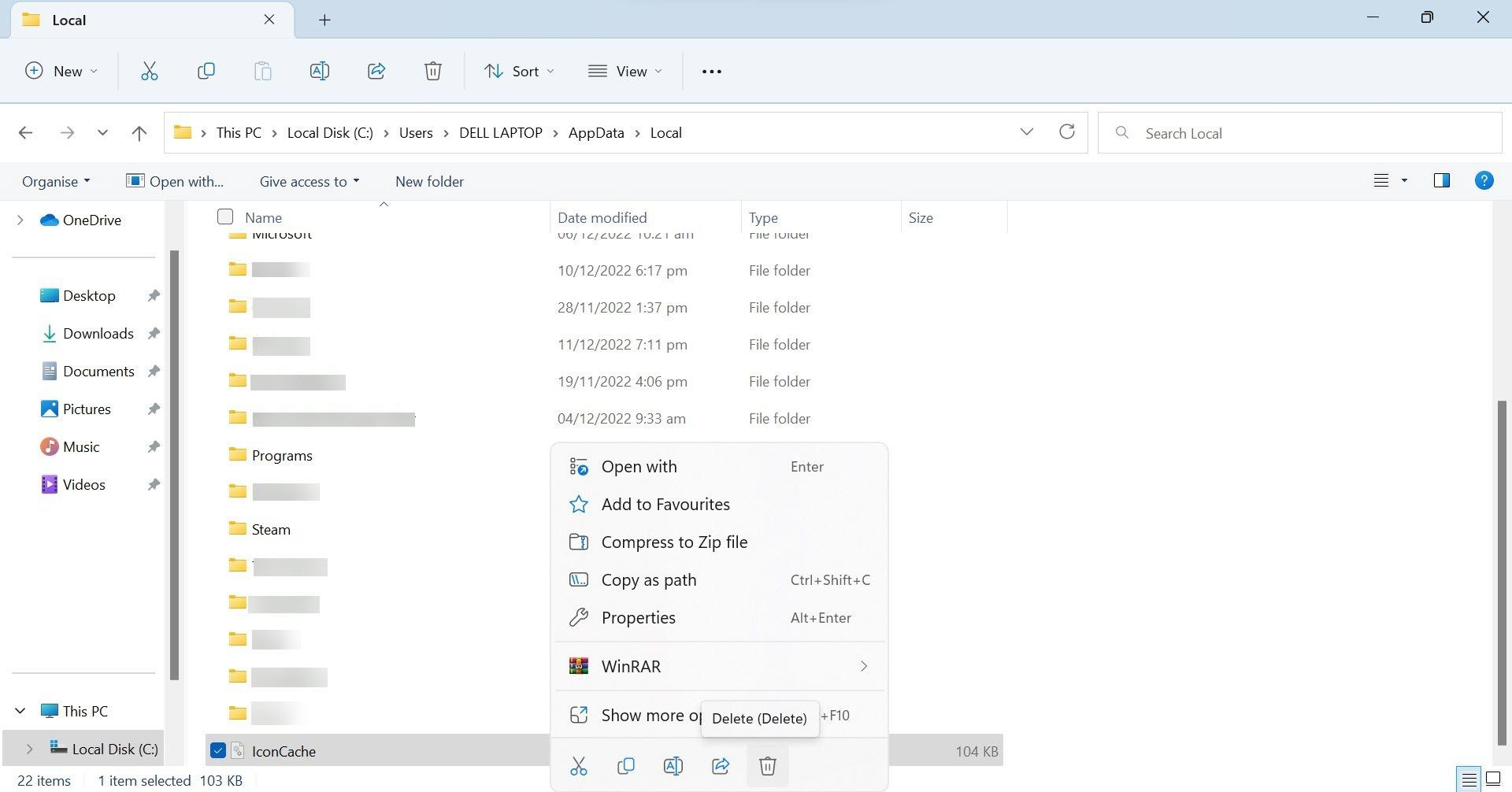Choose Compress to Zip file from context menu
The image size is (1512, 792).
click(x=674, y=542)
